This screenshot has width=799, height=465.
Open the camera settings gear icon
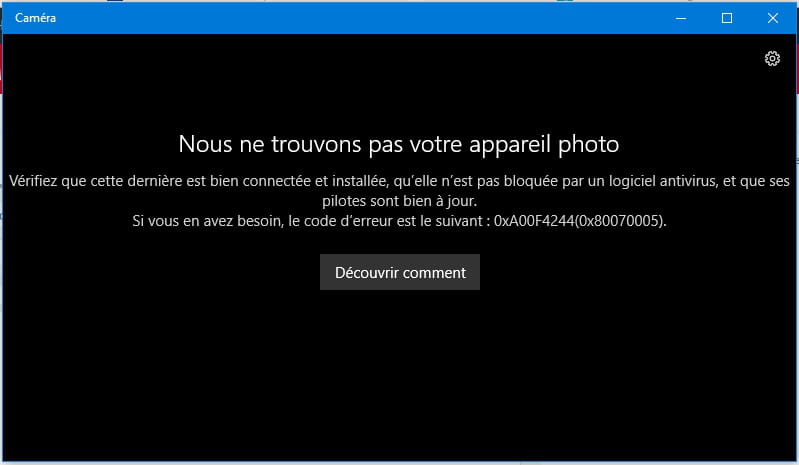point(772,59)
